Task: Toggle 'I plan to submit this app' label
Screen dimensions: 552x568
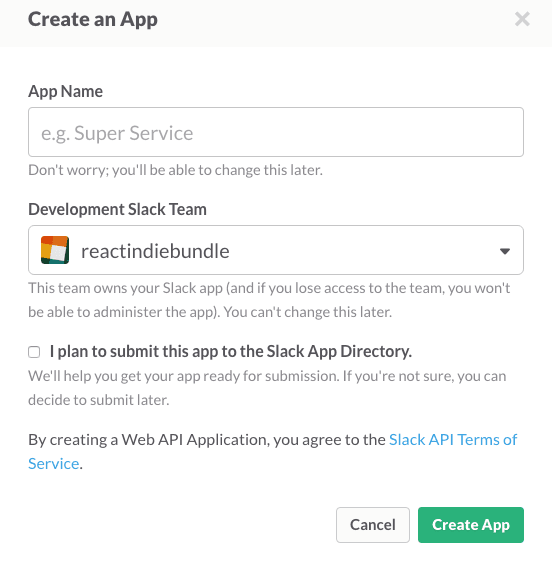Action: [231, 351]
